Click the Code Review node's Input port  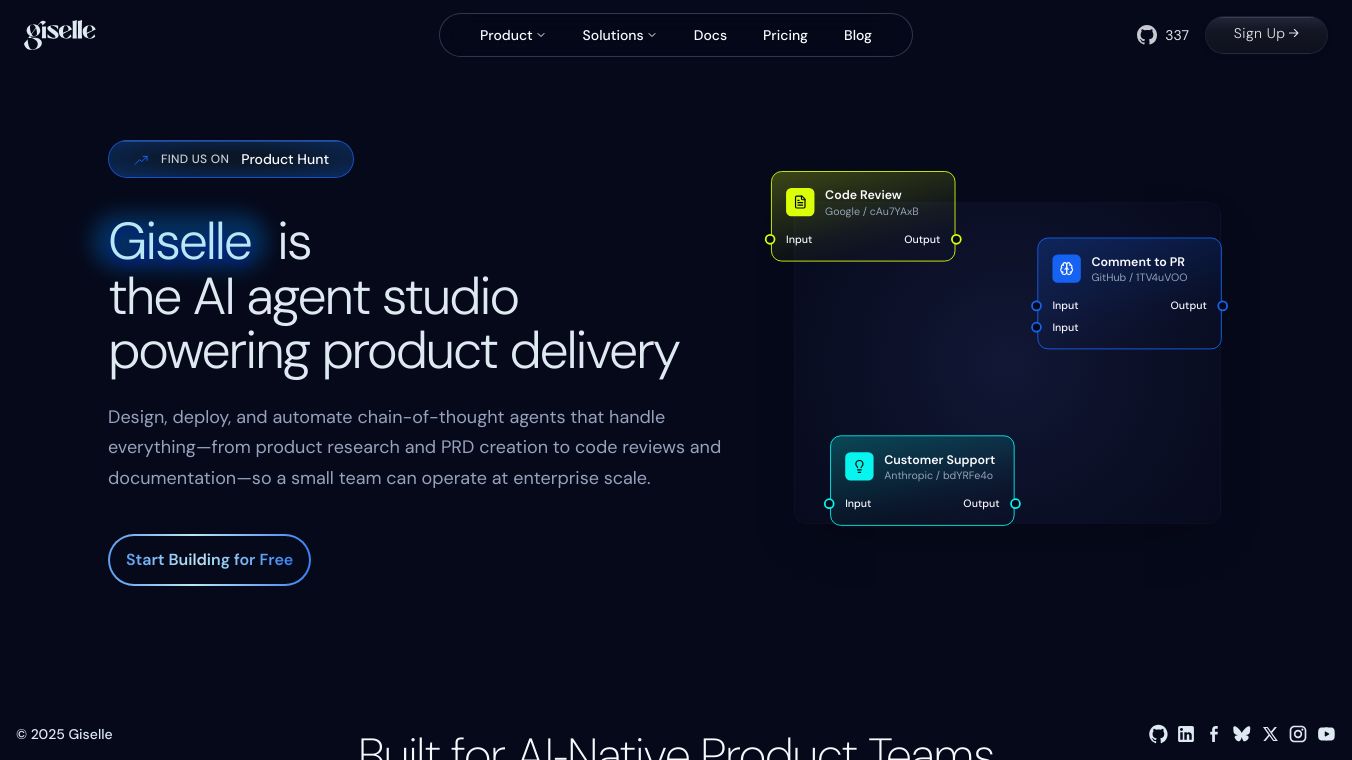pyautogui.click(x=770, y=239)
